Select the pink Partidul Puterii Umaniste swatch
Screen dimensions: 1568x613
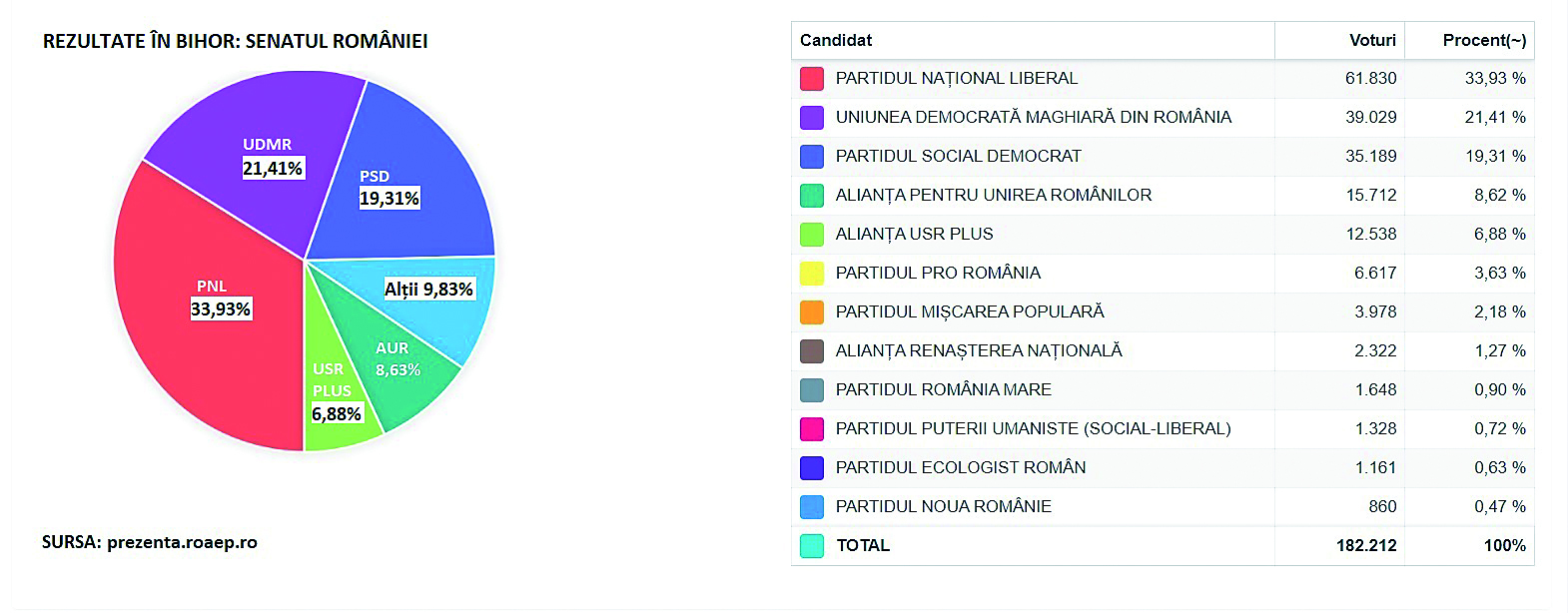pyautogui.click(x=812, y=429)
